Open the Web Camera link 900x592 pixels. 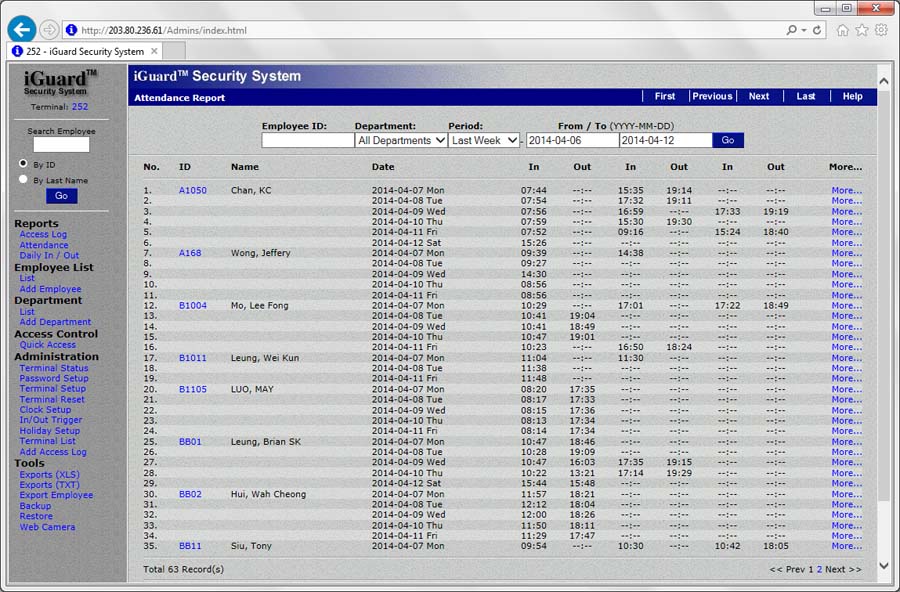(x=47, y=527)
